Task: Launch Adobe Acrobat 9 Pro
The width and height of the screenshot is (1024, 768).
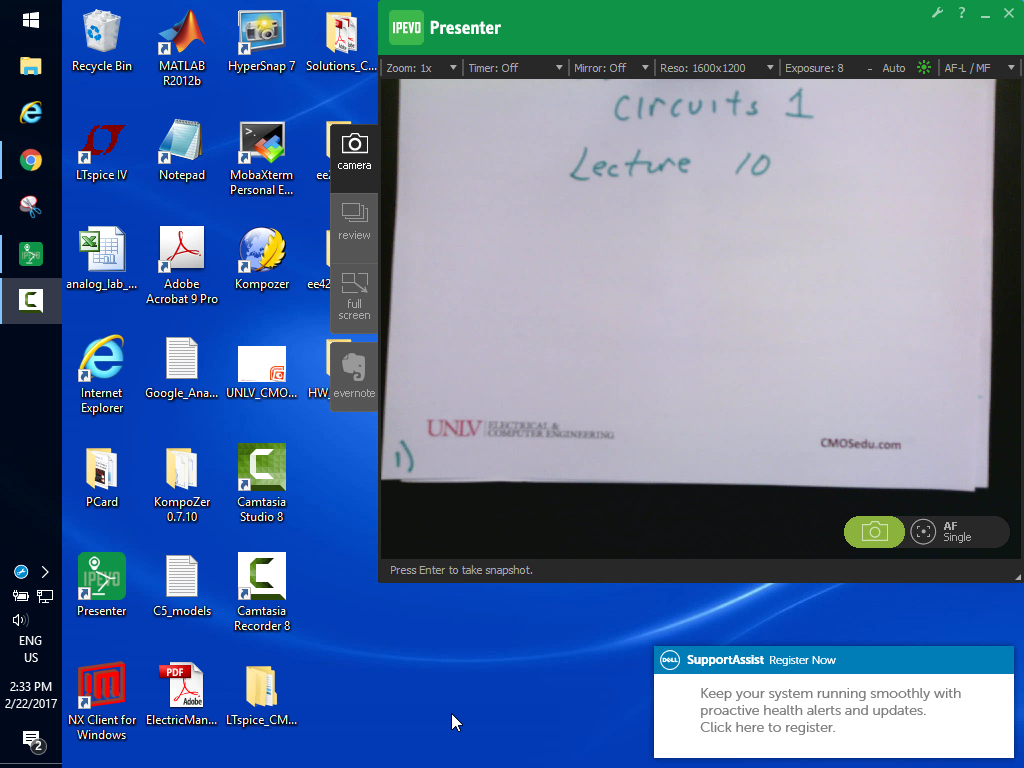Action: coord(182,266)
